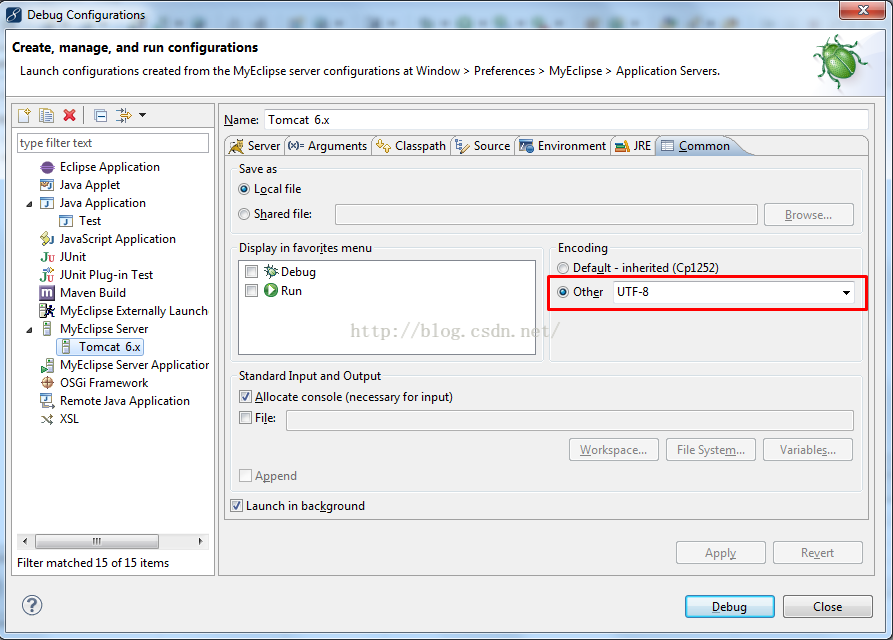Click the Workspace... button
The height and width of the screenshot is (640, 893).
tap(613, 450)
